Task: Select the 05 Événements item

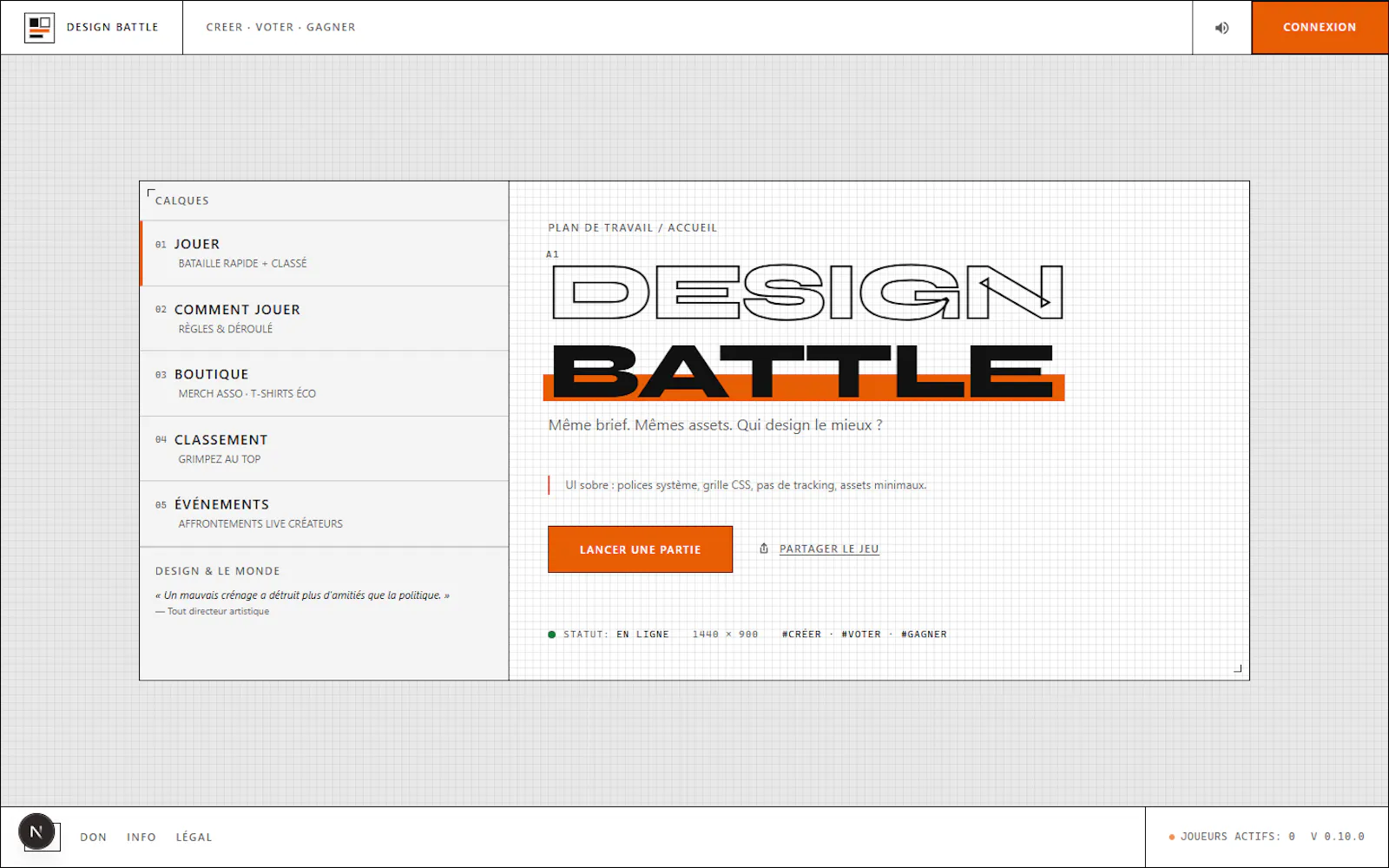Action: click(x=325, y=514)
